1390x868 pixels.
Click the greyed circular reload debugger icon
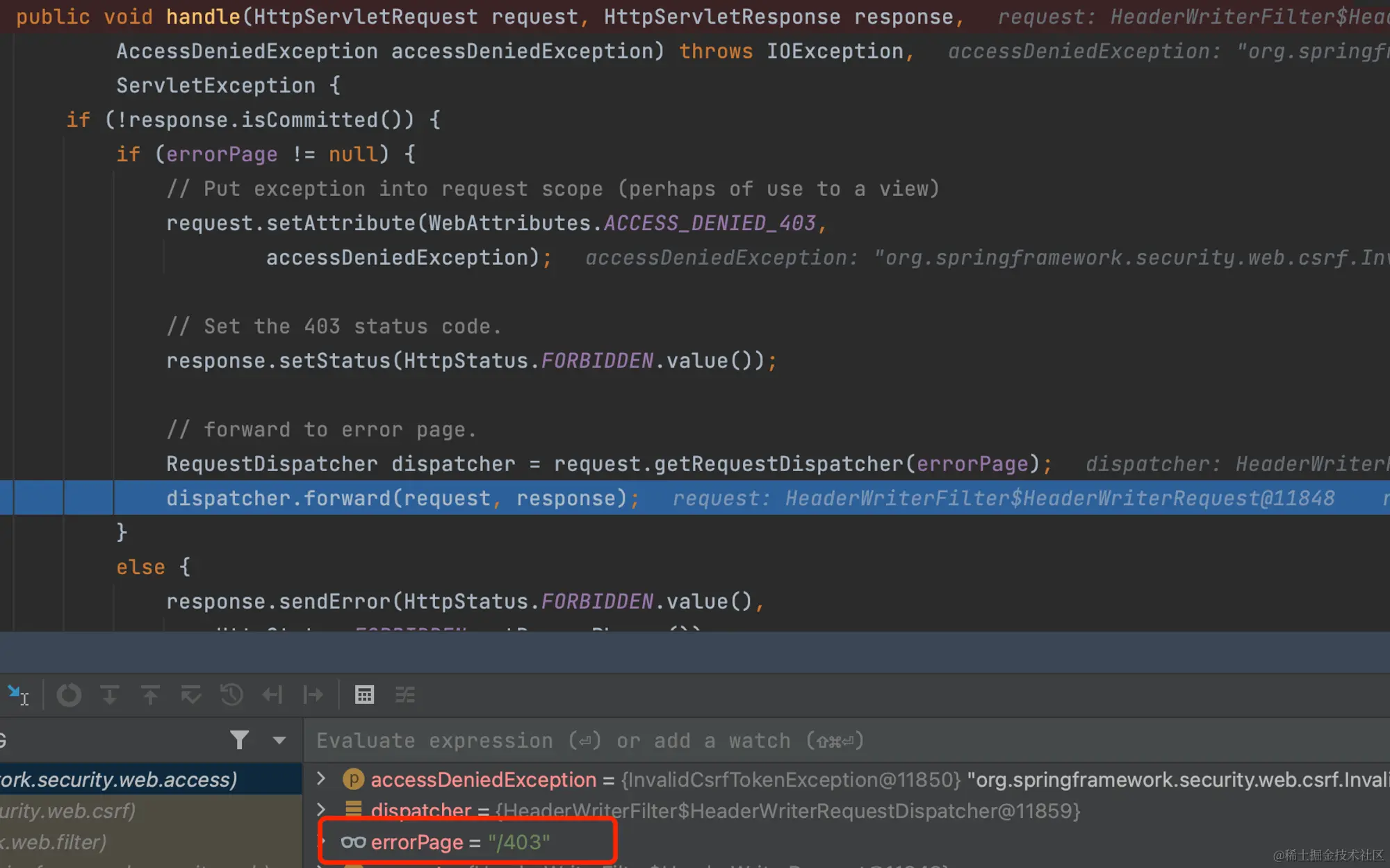coord(69,694)
